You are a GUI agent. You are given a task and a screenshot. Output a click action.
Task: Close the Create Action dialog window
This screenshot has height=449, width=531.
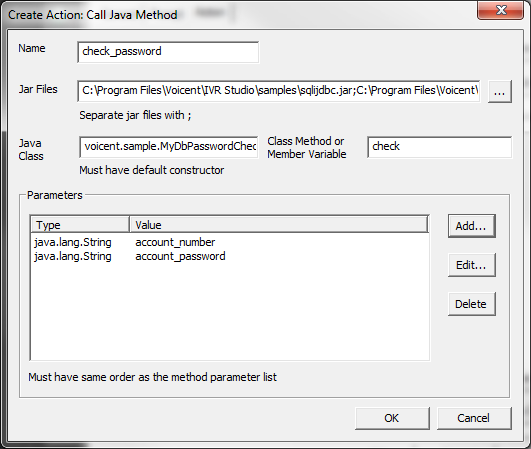pyautogui.click(x=501, y=10)
